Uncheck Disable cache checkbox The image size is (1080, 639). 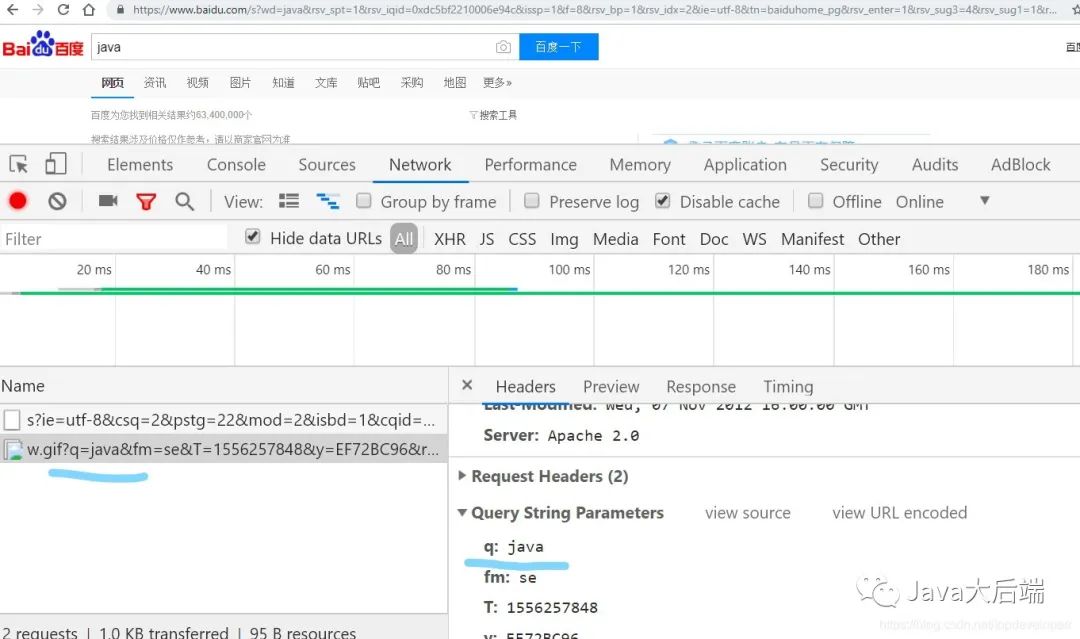663,200
